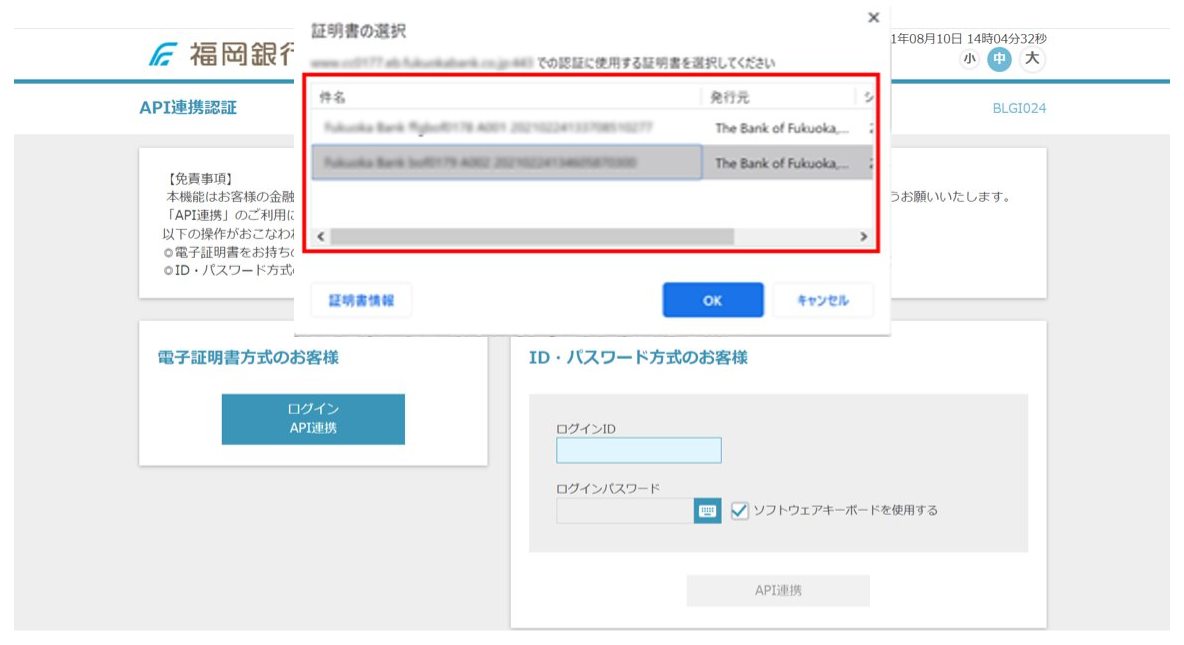The height and width of the screenshot is (645, 1184).
Task: Toggle ソフトウェアキーボードを使用する checkbox
Action: (x=740, y=511)
